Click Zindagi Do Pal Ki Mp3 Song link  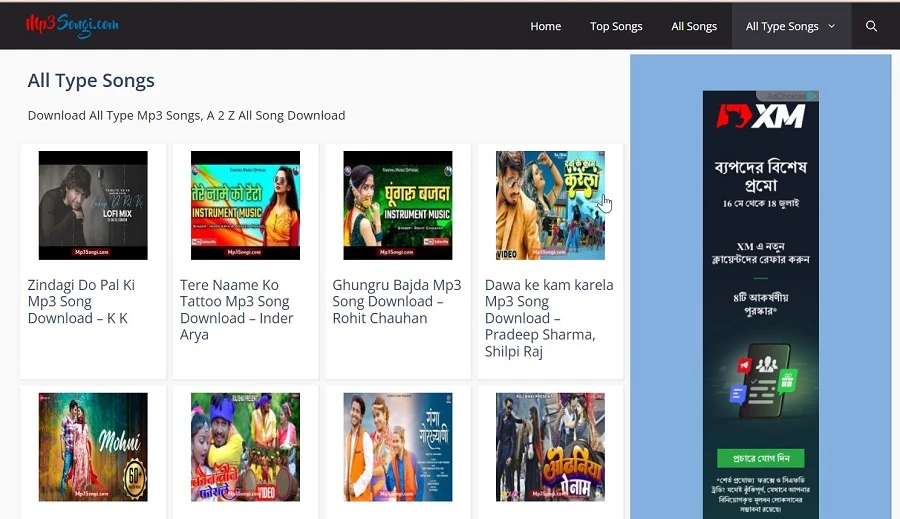82,301
